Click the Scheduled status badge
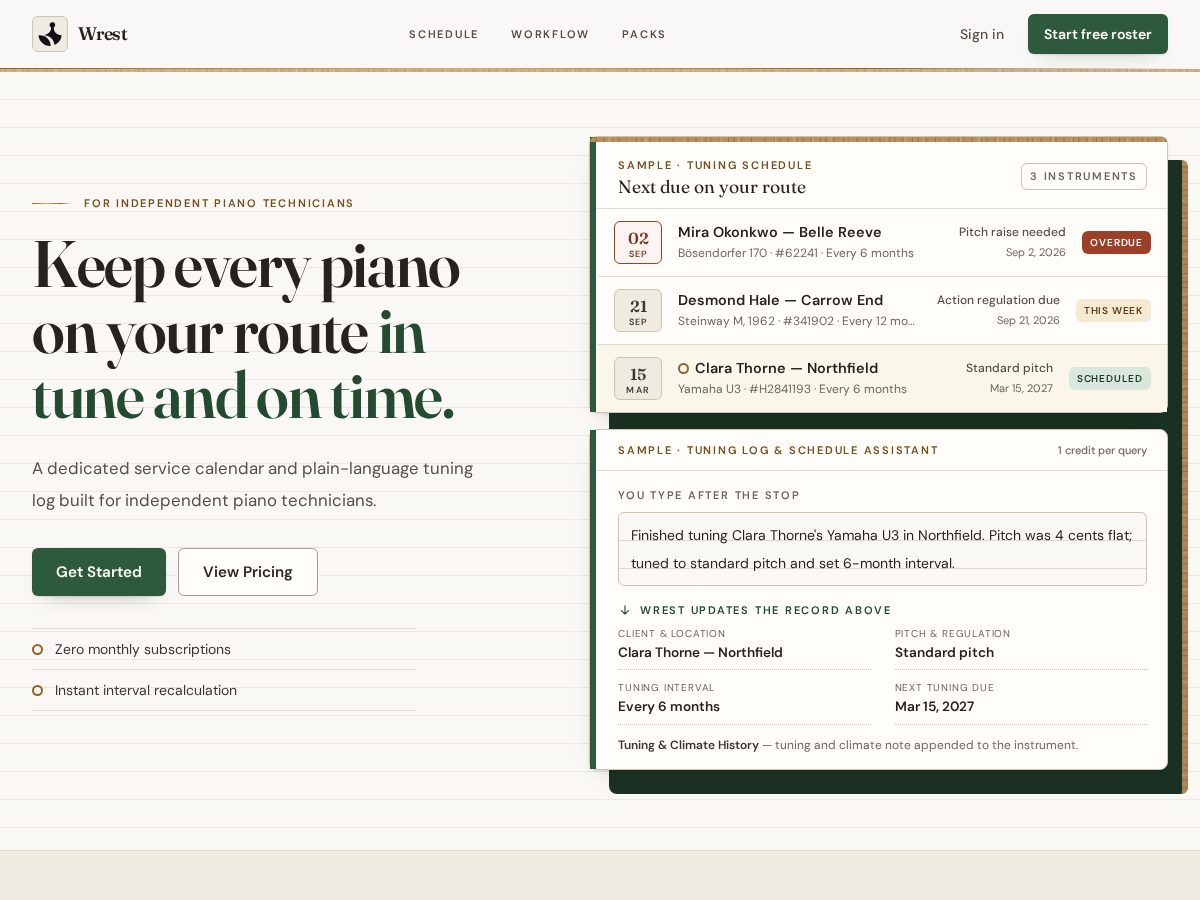This screenshot has width=1200, height=900. point(1110,379)
